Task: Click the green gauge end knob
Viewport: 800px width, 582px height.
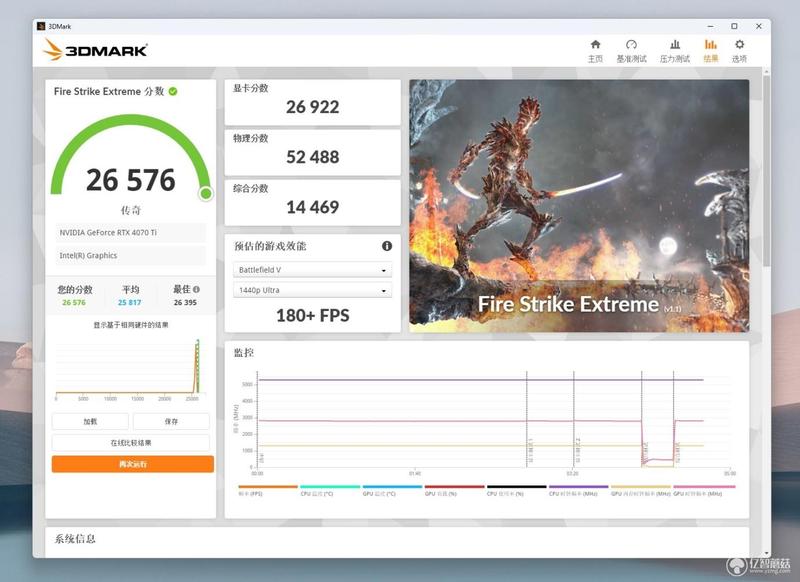Action: (206, 193)
